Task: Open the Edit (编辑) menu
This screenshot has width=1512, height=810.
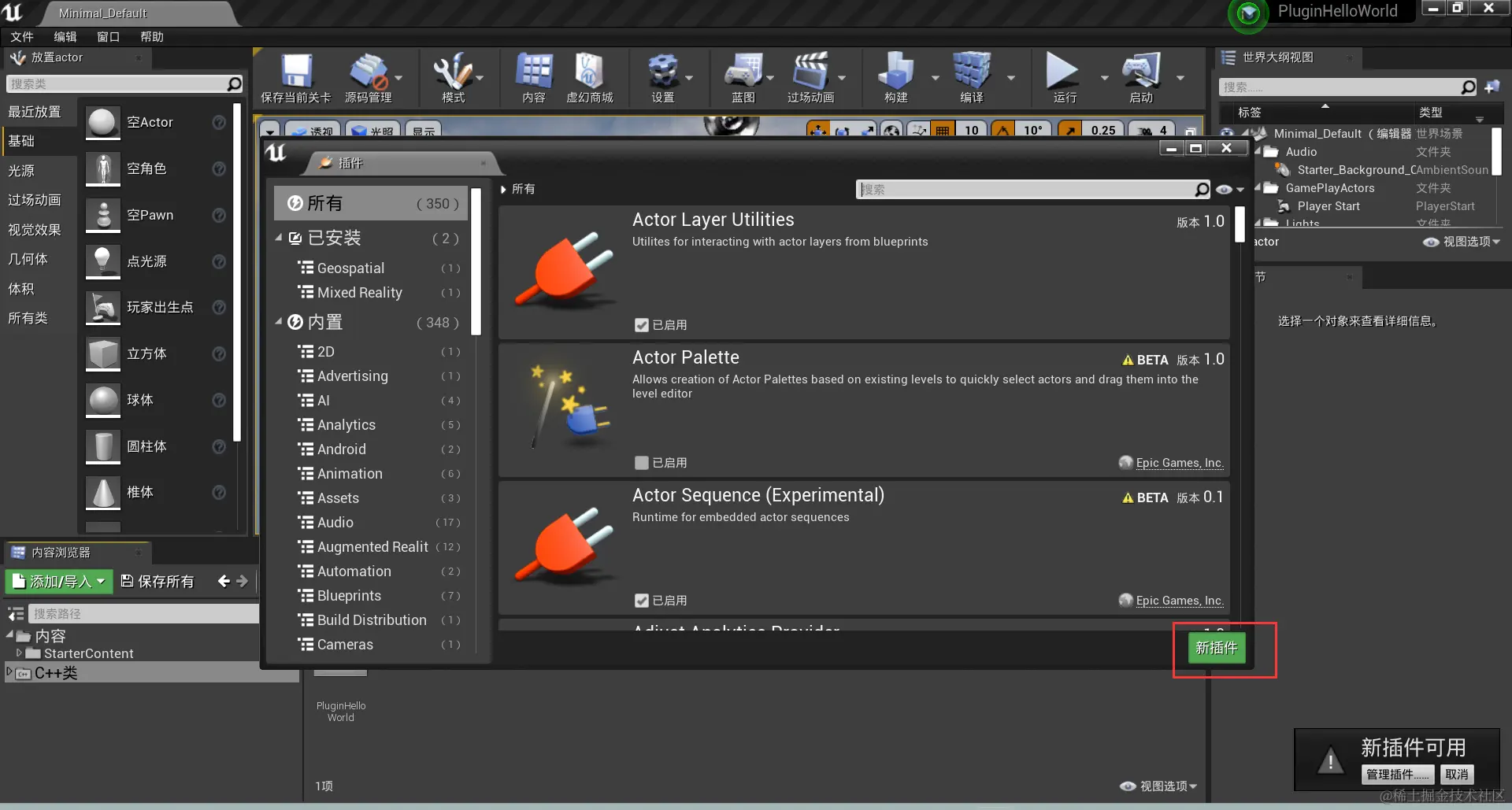Action: point(65,37)
